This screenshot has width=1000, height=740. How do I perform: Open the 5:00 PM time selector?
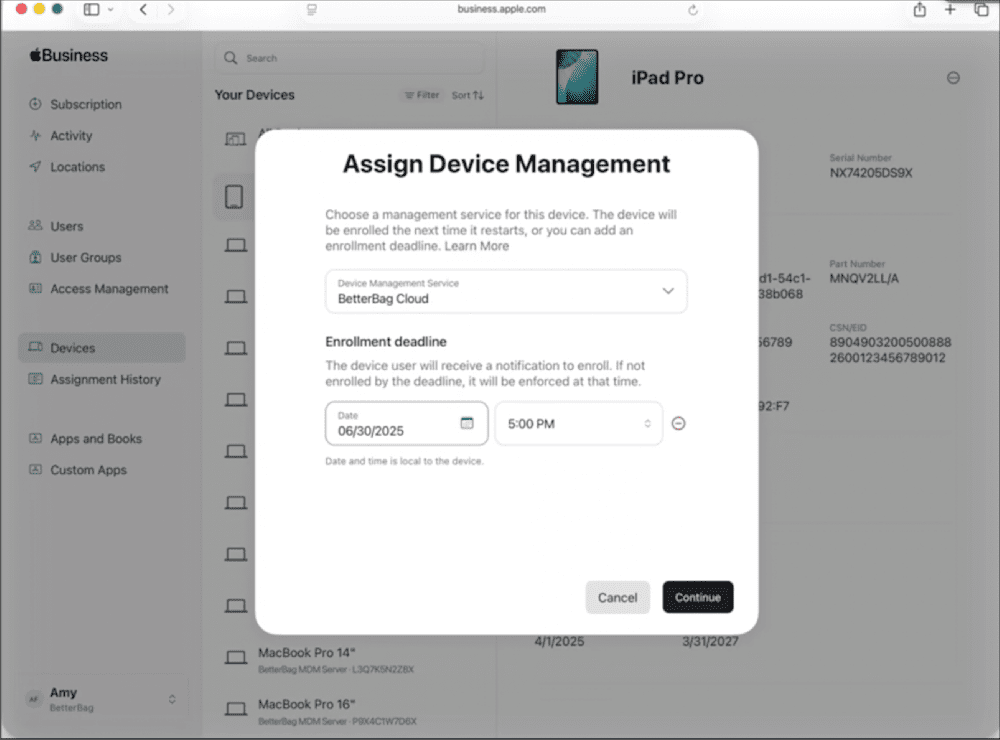(578, 424)
